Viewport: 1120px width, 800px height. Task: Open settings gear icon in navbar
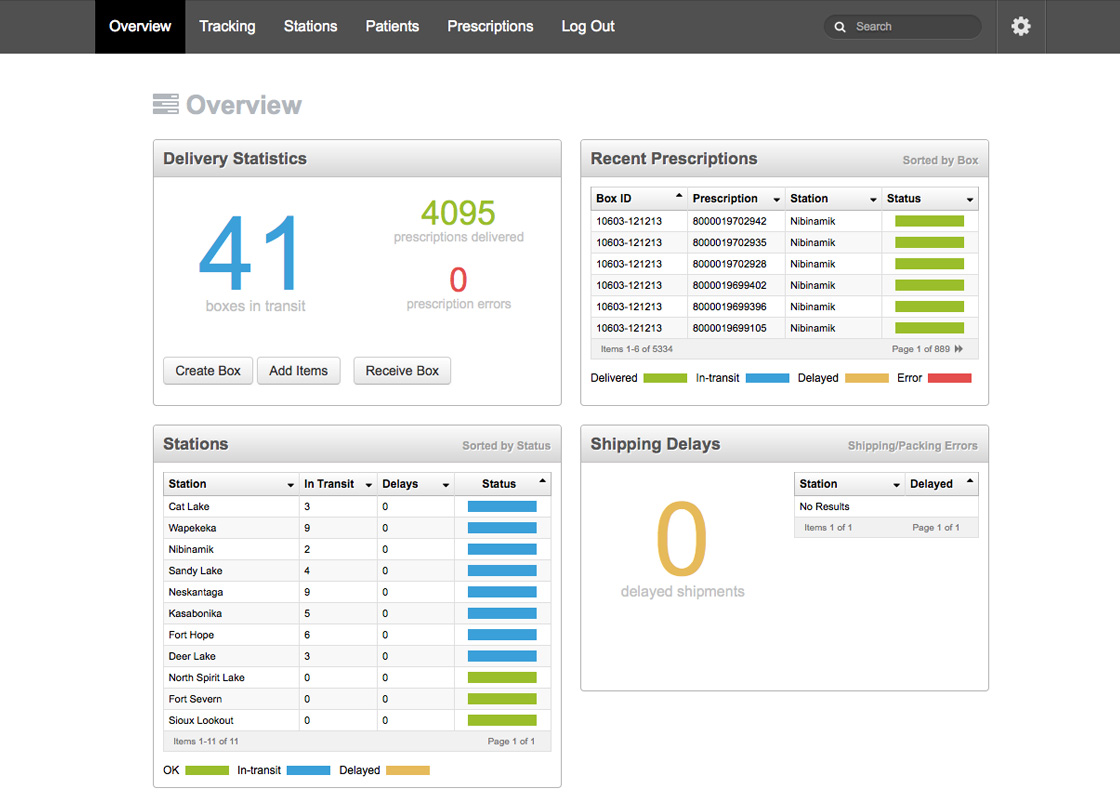point(1020,27)
